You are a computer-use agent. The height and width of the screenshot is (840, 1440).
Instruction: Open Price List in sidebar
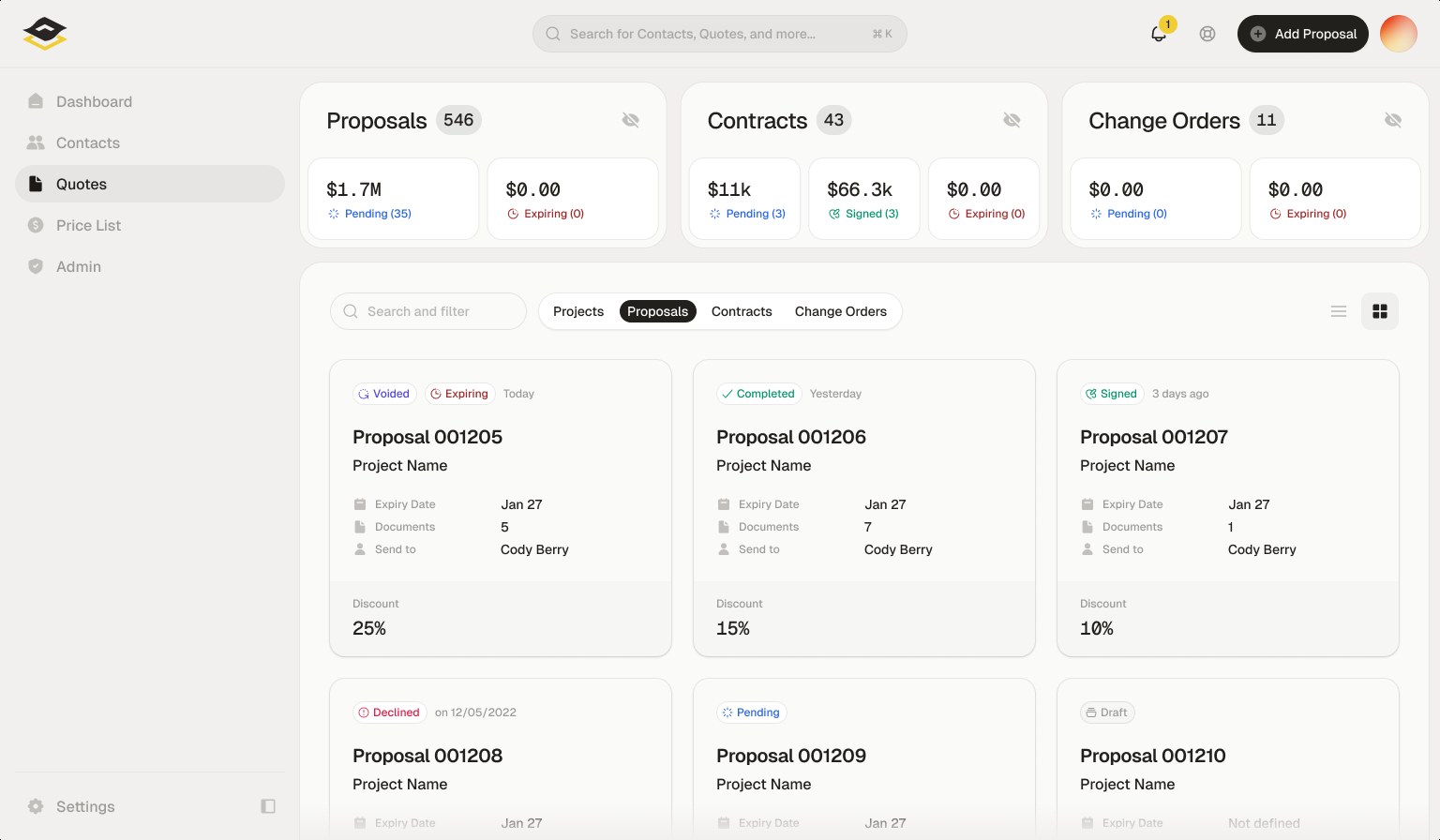click(150, 225)
